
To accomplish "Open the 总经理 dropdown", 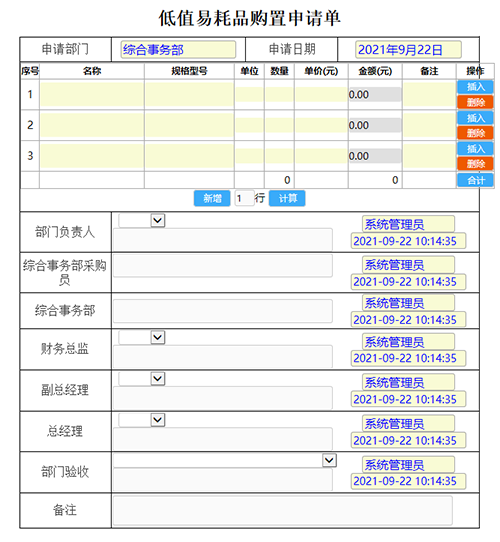I will coord(142,420).
